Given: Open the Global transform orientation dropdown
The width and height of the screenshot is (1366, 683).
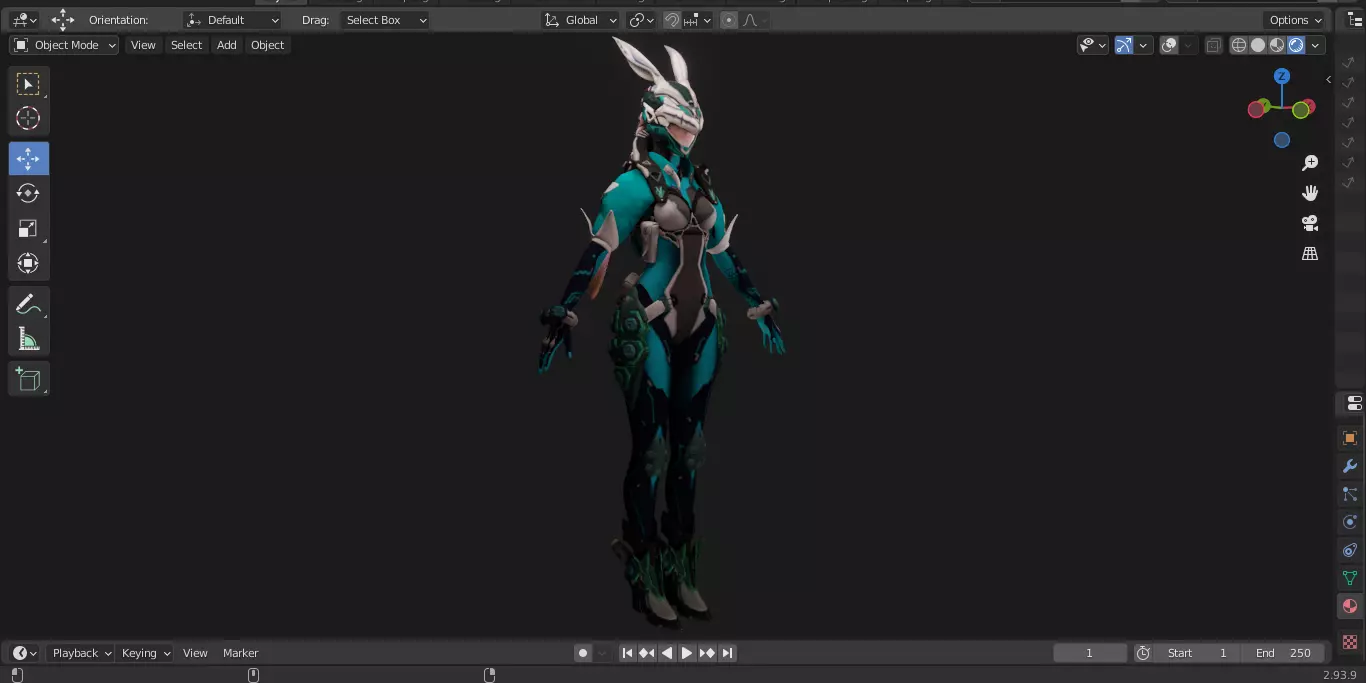Looking at the screenshot, I should (581, 20).
